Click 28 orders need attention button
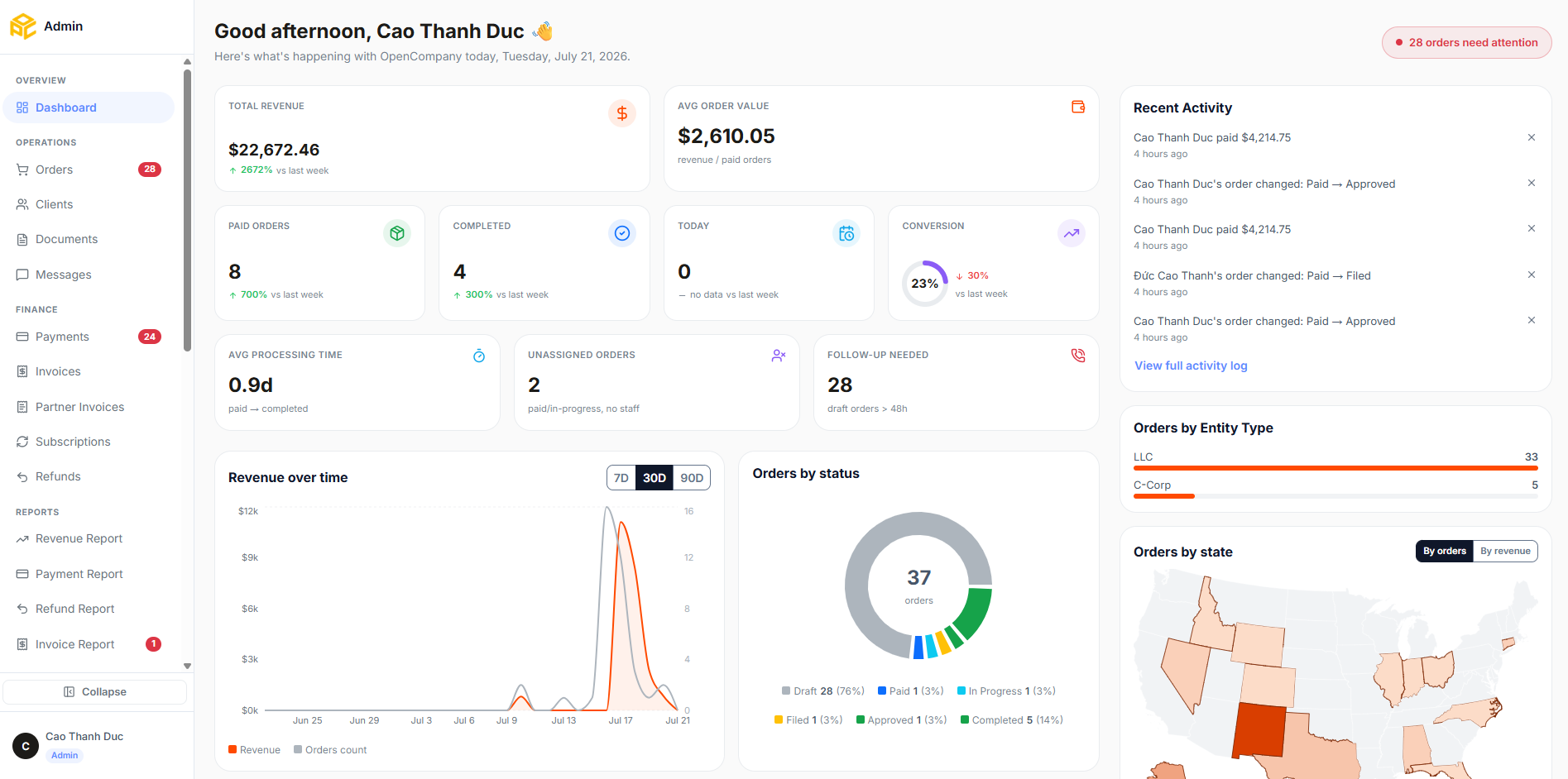1568x779 pixels. pyautogui.click(x=1466, y=42)
